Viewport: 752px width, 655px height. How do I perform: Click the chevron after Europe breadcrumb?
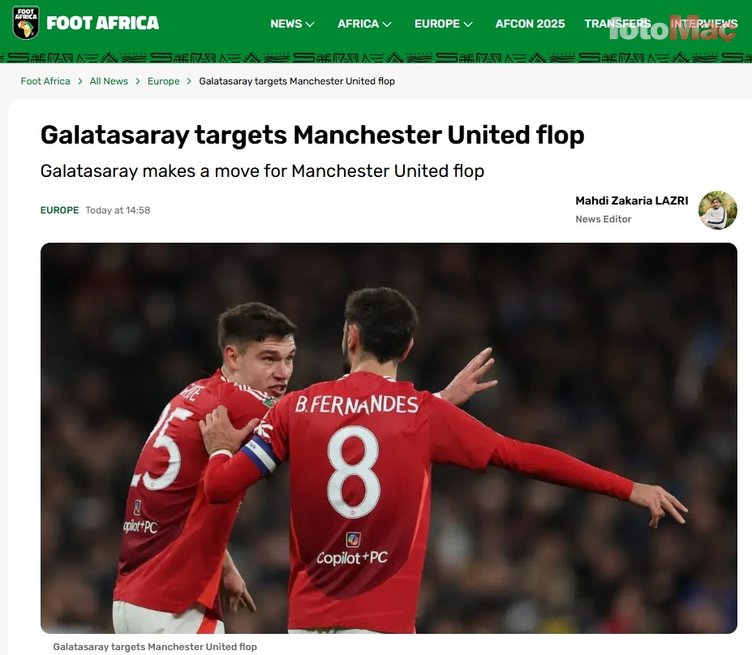pyautogui.click(x=189, y=81)
